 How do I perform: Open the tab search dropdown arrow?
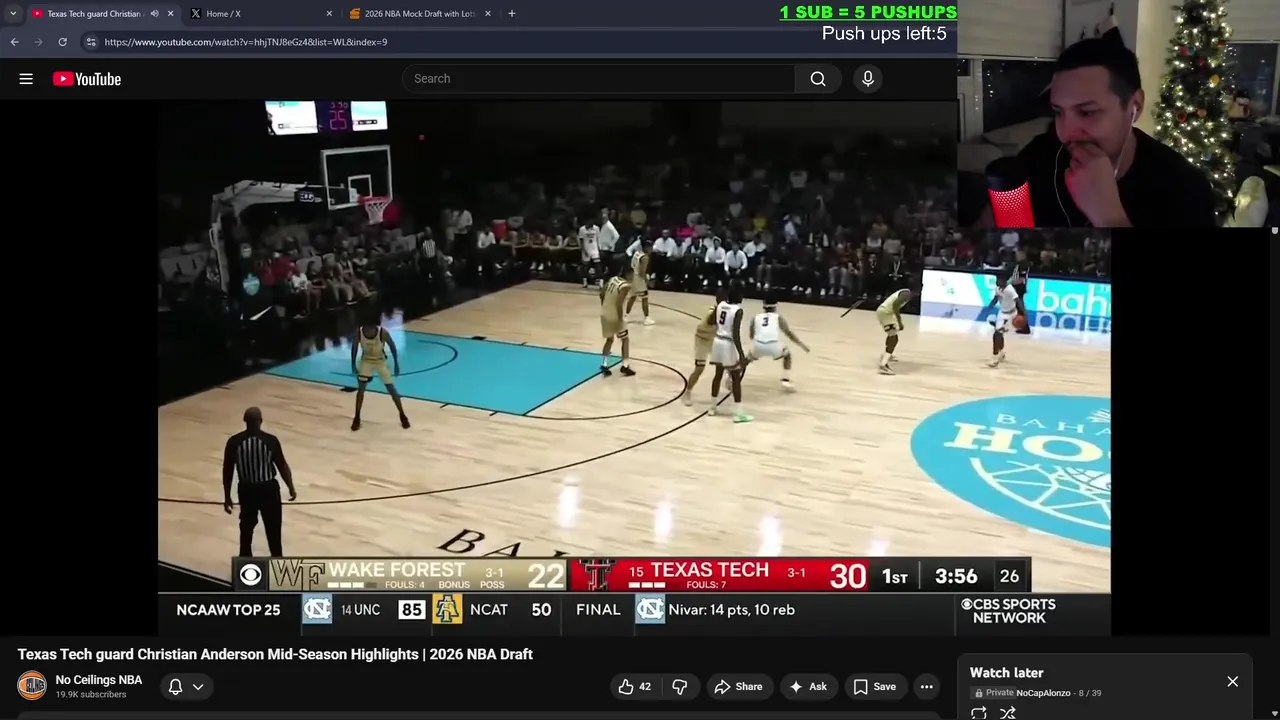click(x=13, y=14)
